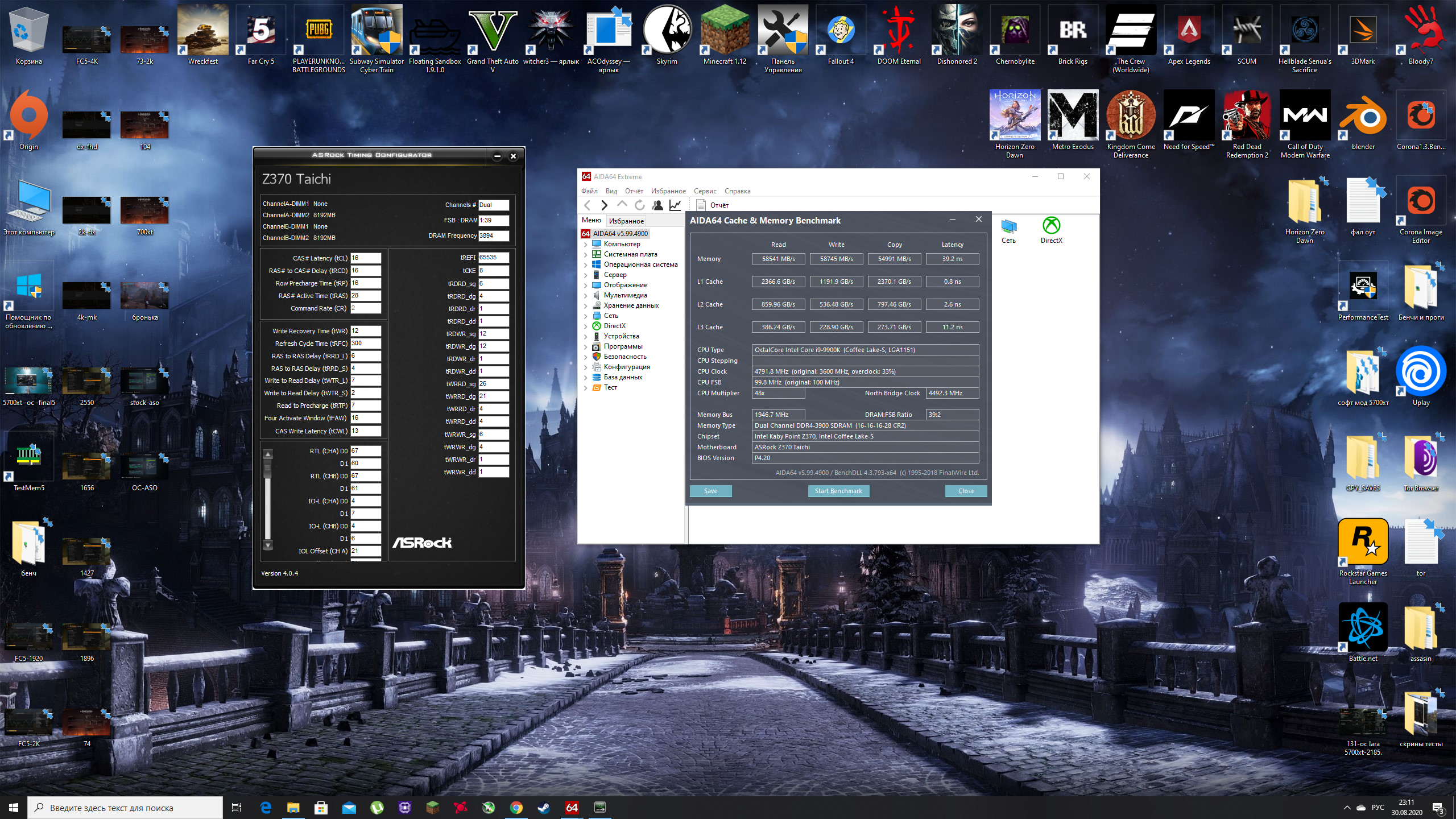Click the Timing Configurator scrollbar down arrow
Viewport: 1456px width, 819px height.
268,545
